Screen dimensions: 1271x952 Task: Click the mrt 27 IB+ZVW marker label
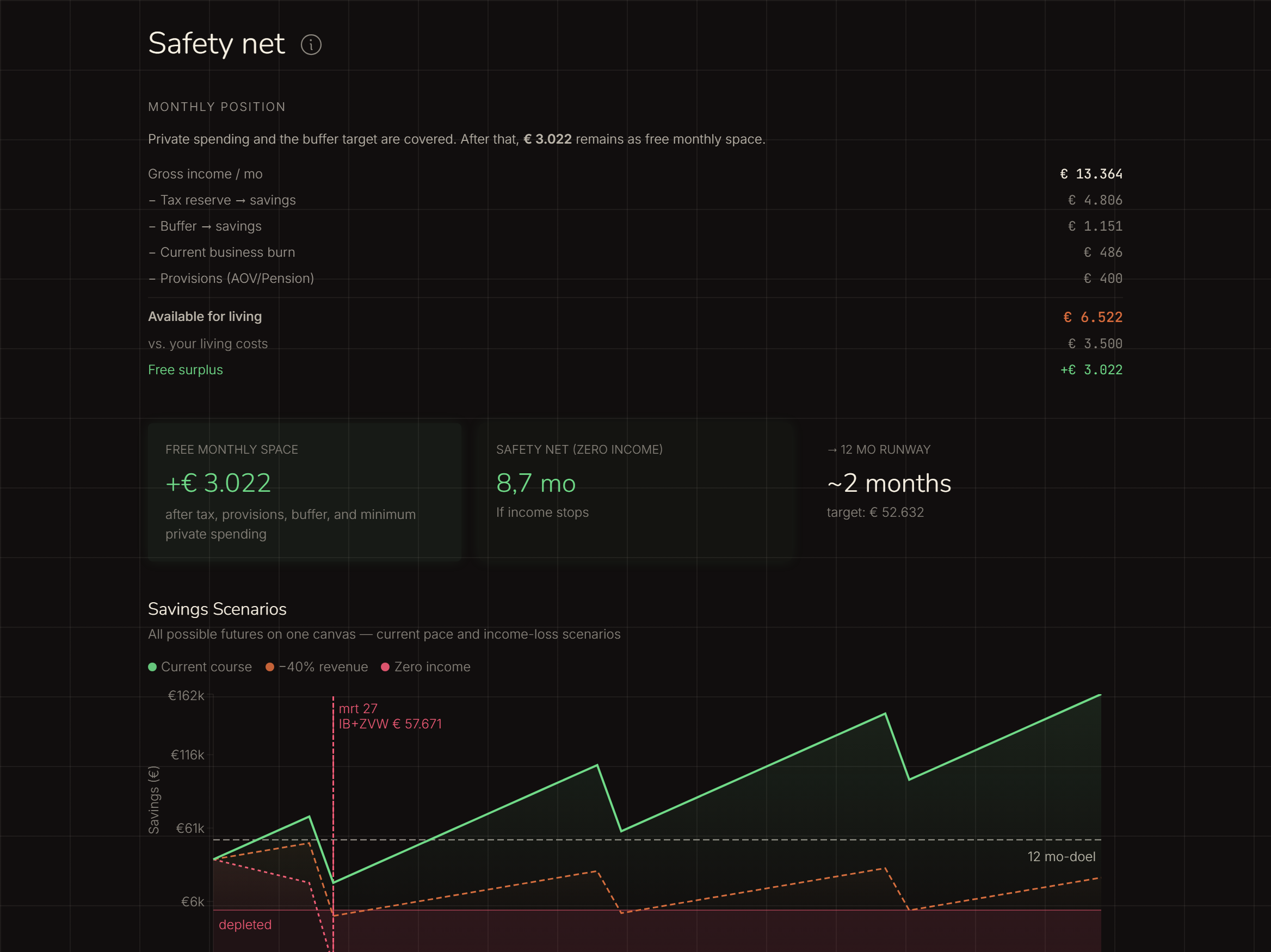[x=390, y=716]
